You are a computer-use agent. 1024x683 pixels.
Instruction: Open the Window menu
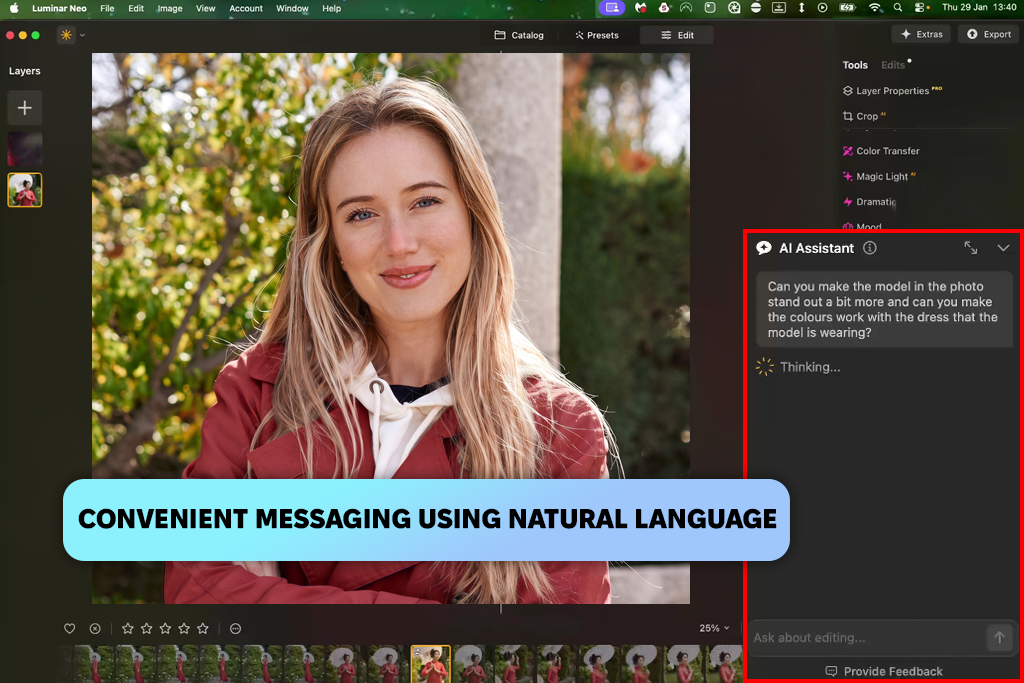(x=292, y=8)
